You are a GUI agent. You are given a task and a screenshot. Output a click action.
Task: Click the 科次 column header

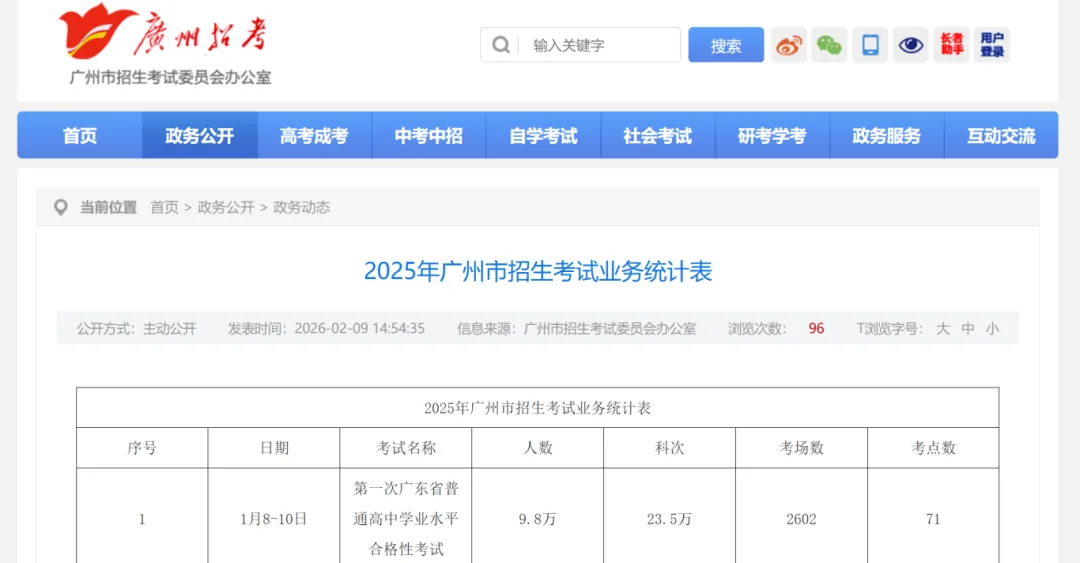669,448
